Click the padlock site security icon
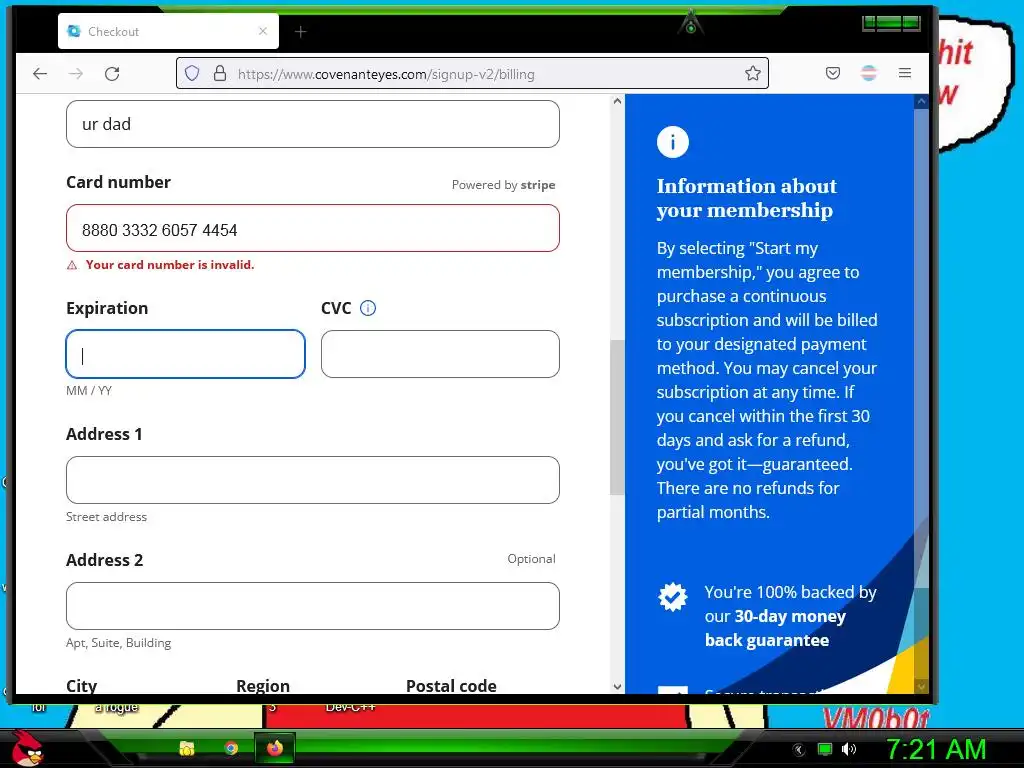The height and width of the screenshot is (768, 1024). tap(220, 73)
